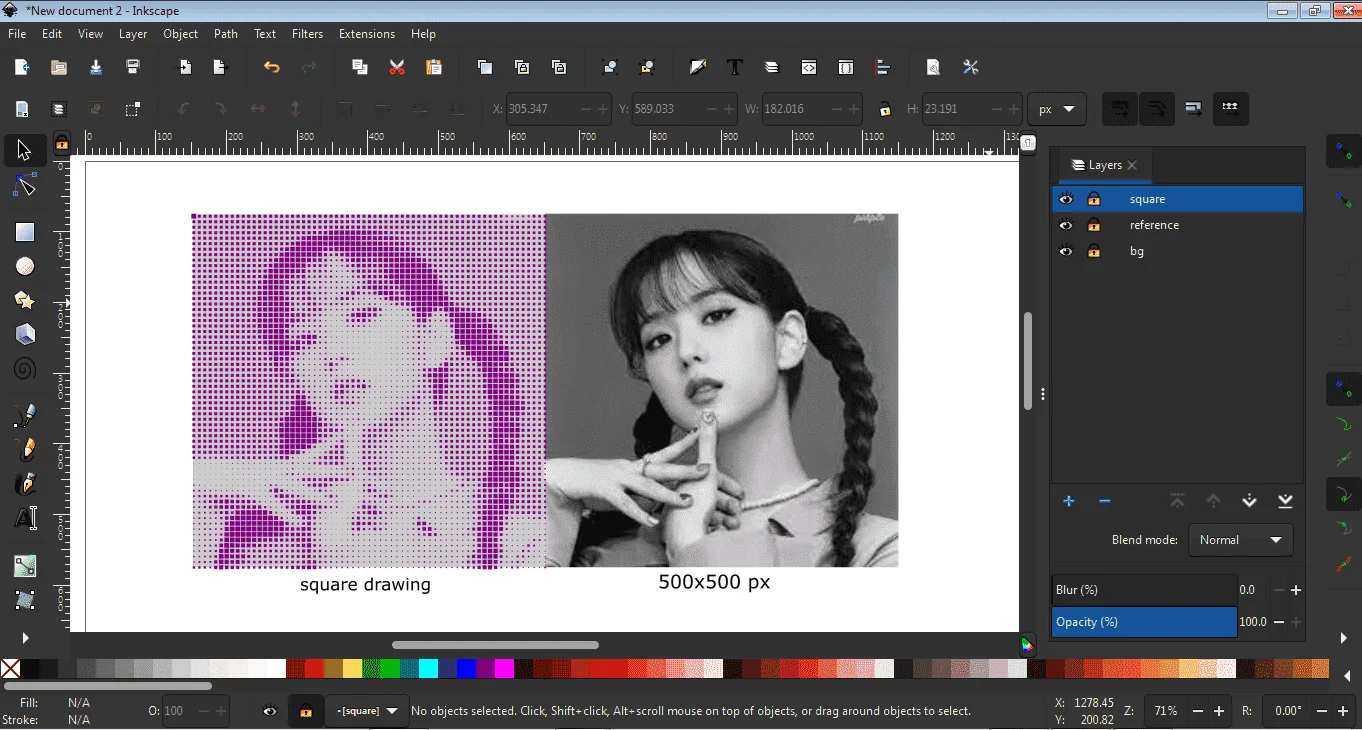Click the Print icon

point(133,67)
